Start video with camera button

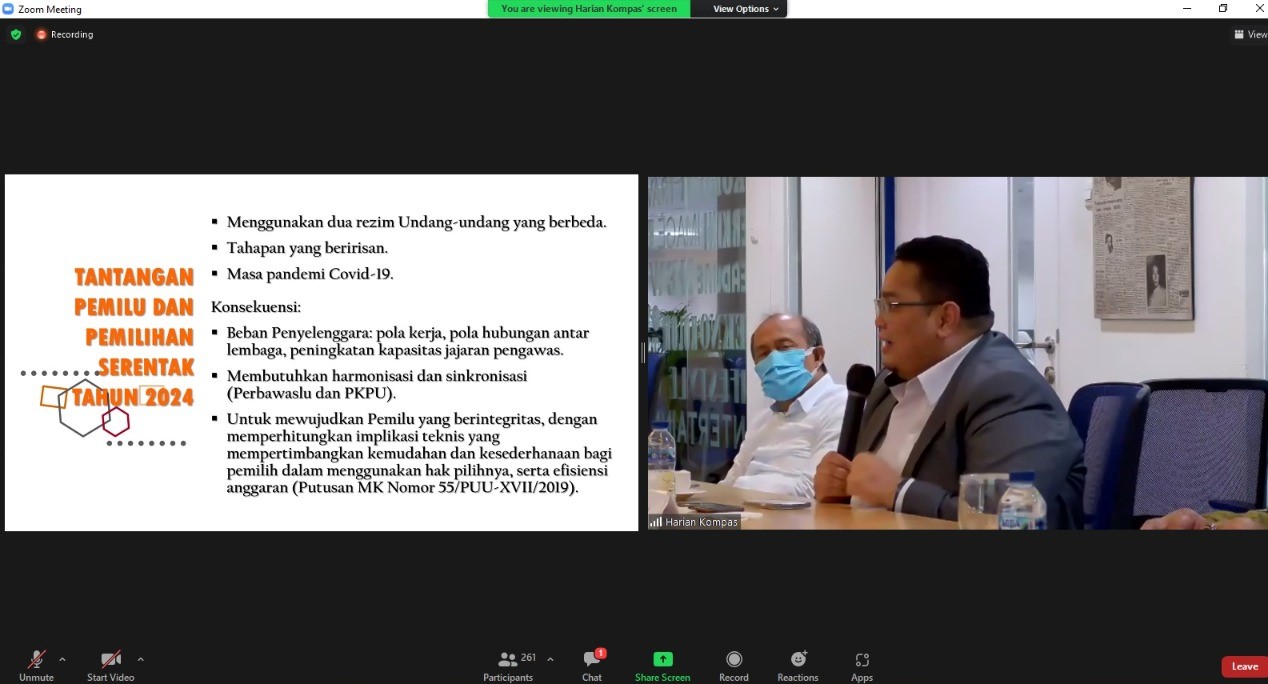[110, 660]
